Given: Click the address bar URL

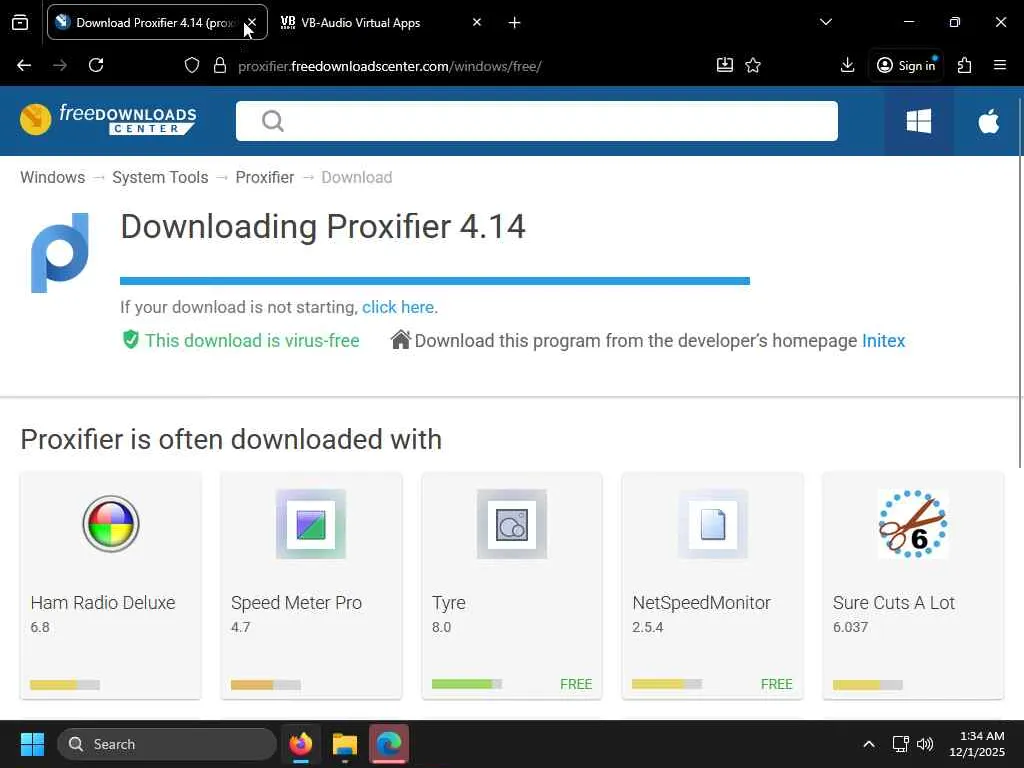Looking at the screenshot, I should click(x=390, y=66).
